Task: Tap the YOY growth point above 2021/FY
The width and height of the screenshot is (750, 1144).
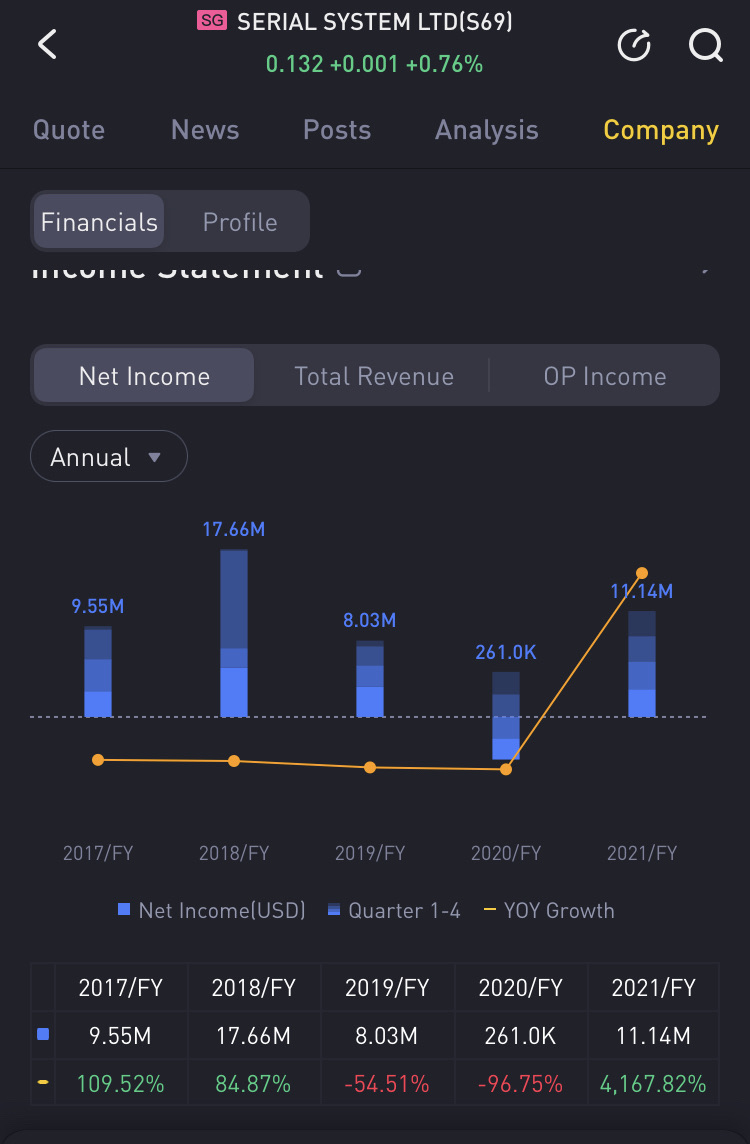Action: pos(642,573)
